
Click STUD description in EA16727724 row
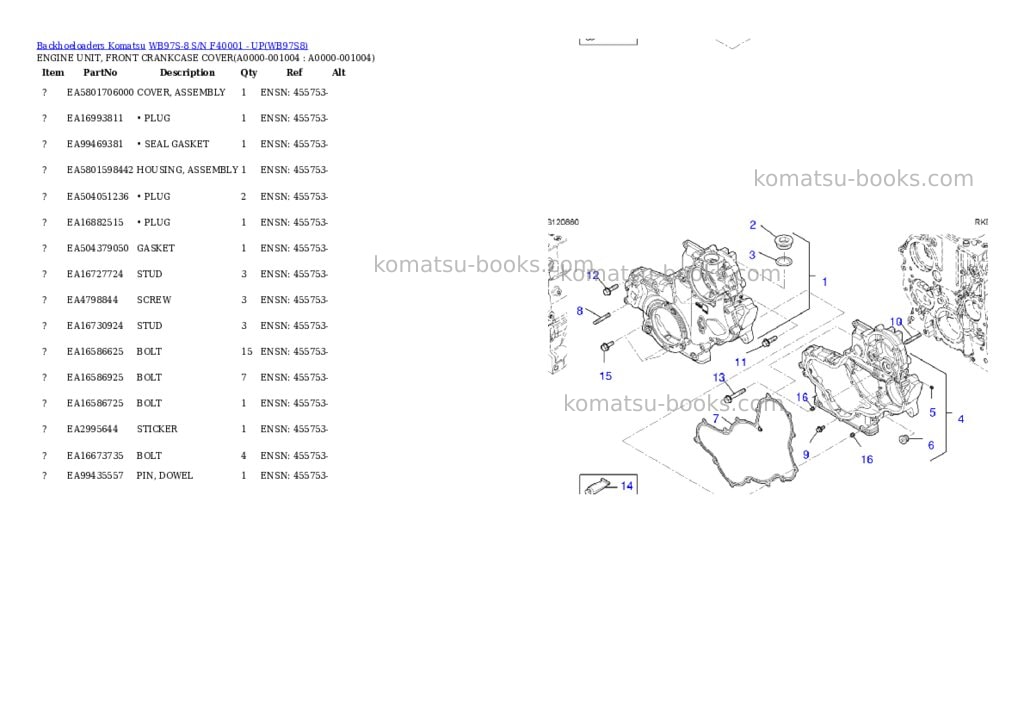click(x=149, y=274)
